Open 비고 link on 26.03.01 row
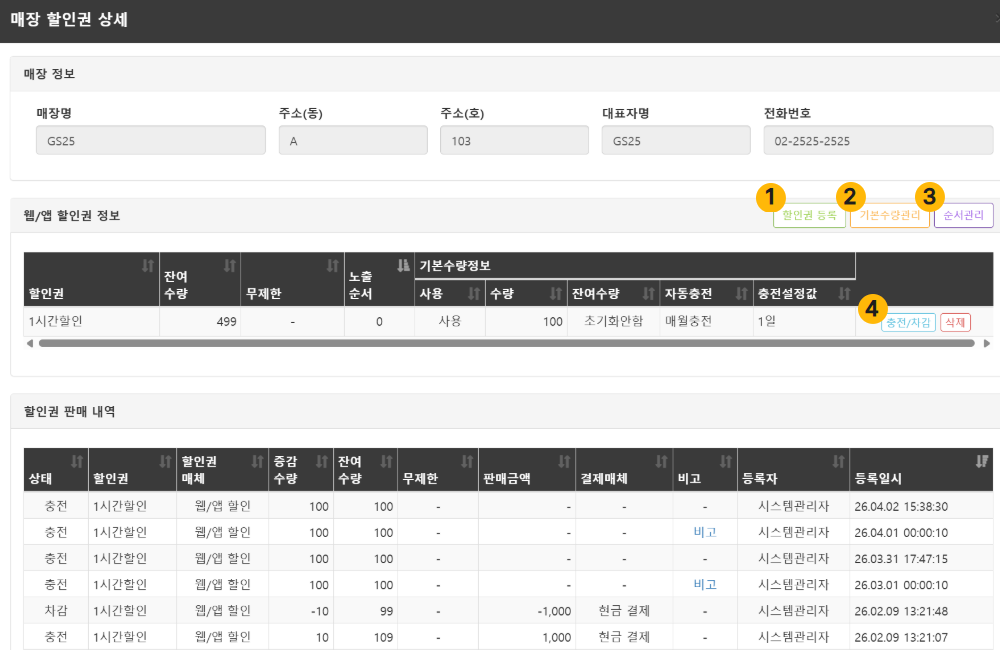1000x650 pixels. (705, 584)
